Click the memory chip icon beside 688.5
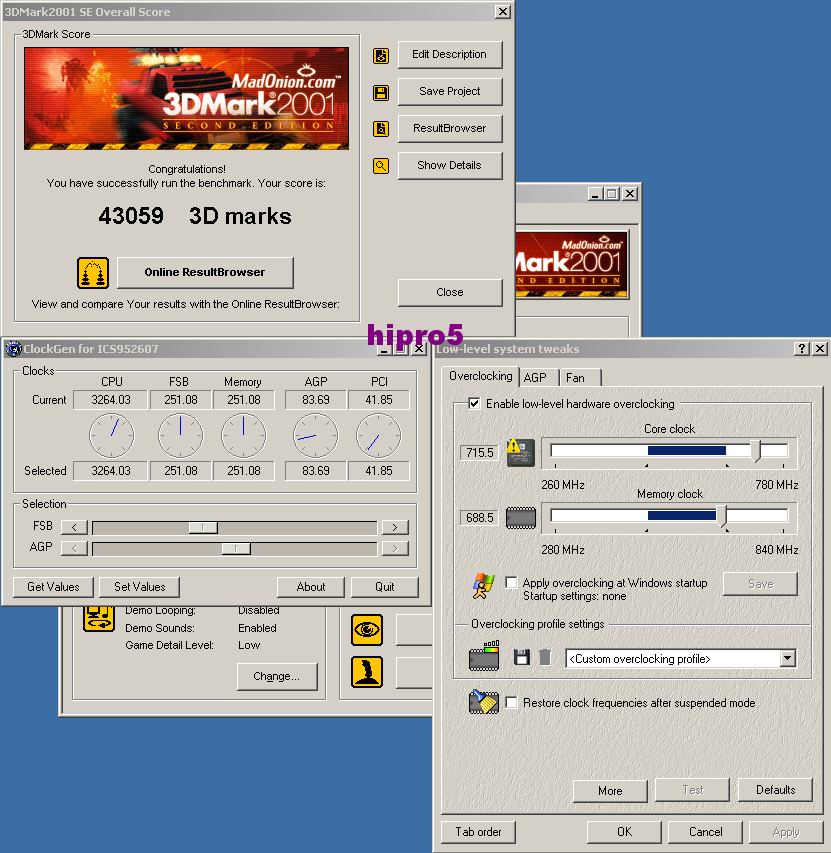 point(520,517)
